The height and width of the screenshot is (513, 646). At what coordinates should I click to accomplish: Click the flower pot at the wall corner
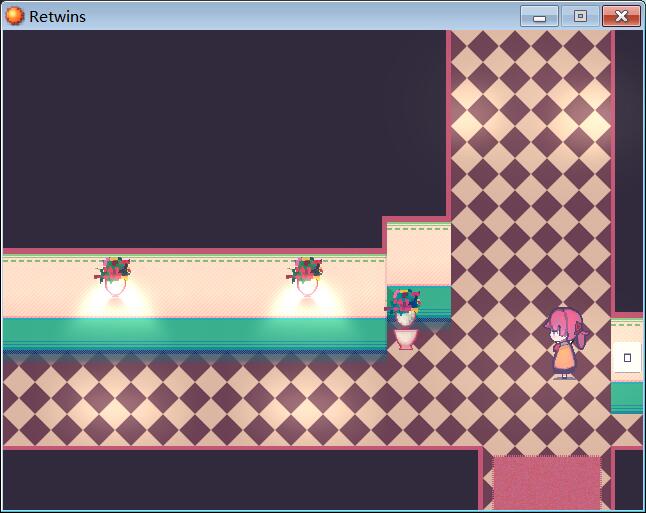[x=405, y=319]
